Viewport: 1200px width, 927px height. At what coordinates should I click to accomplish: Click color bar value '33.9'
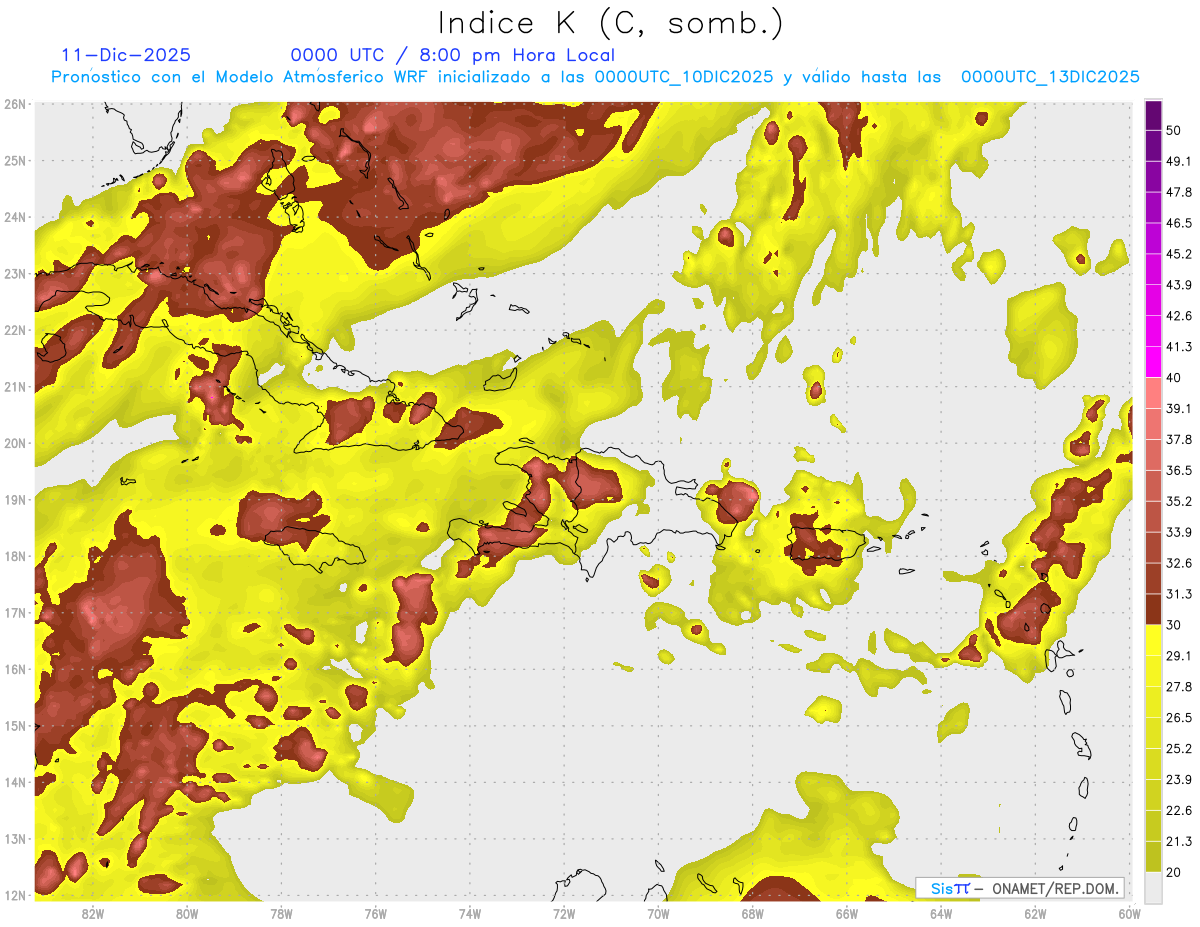point(1178,532)
